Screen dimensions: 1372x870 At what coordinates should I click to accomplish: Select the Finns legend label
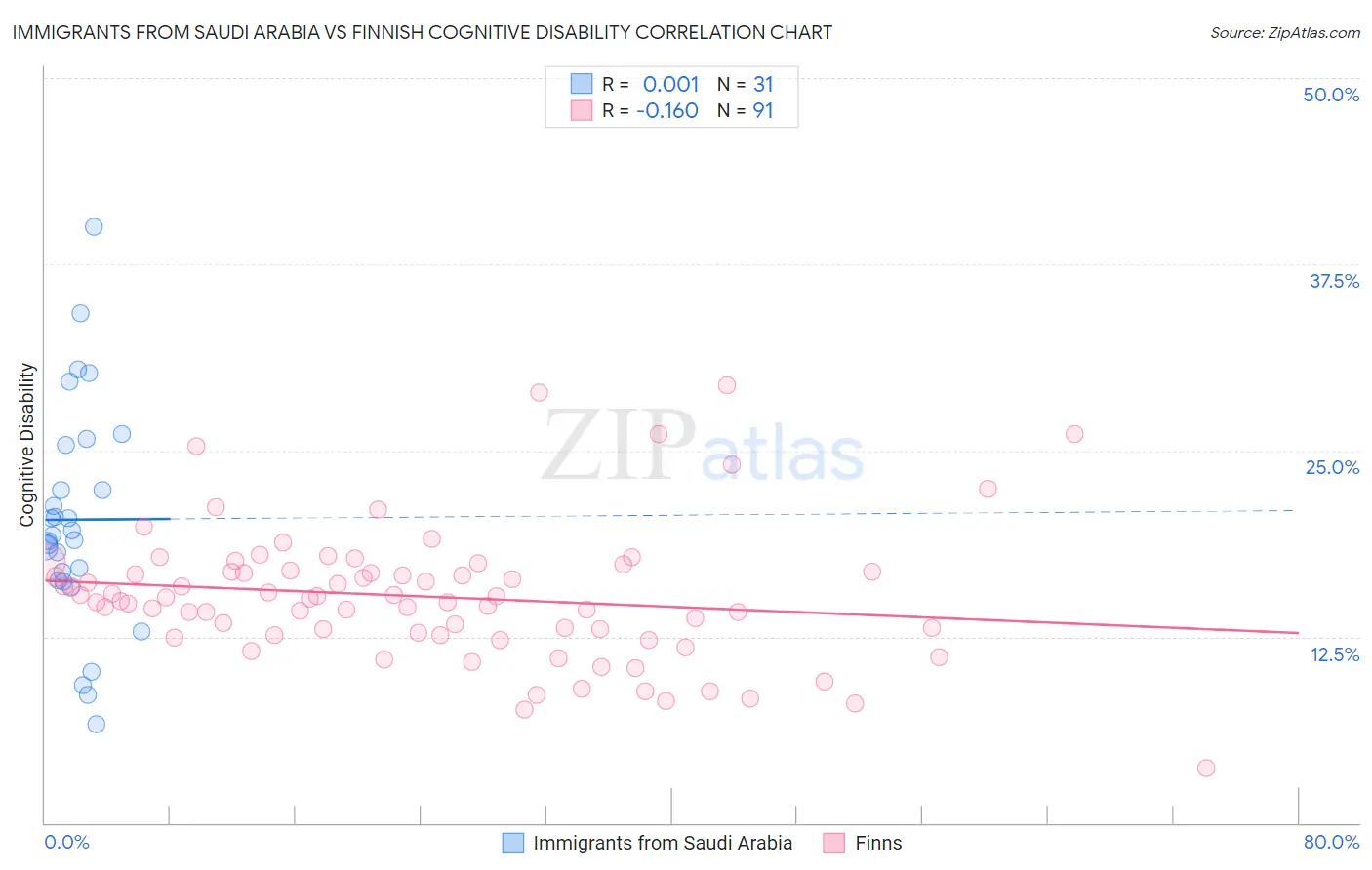pos(878,843)
